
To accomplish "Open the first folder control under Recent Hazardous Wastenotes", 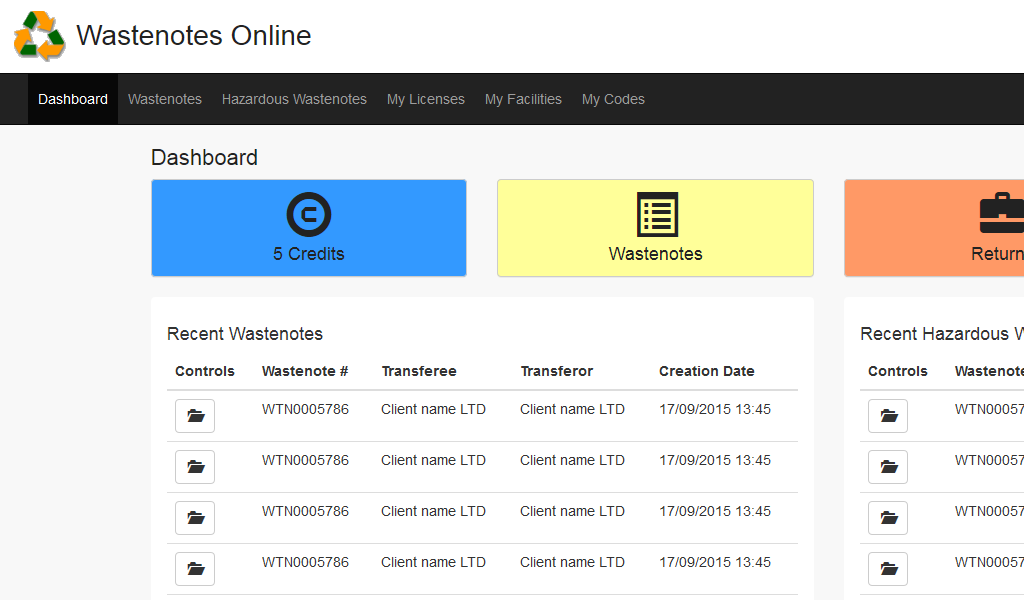I will point(887,415).
